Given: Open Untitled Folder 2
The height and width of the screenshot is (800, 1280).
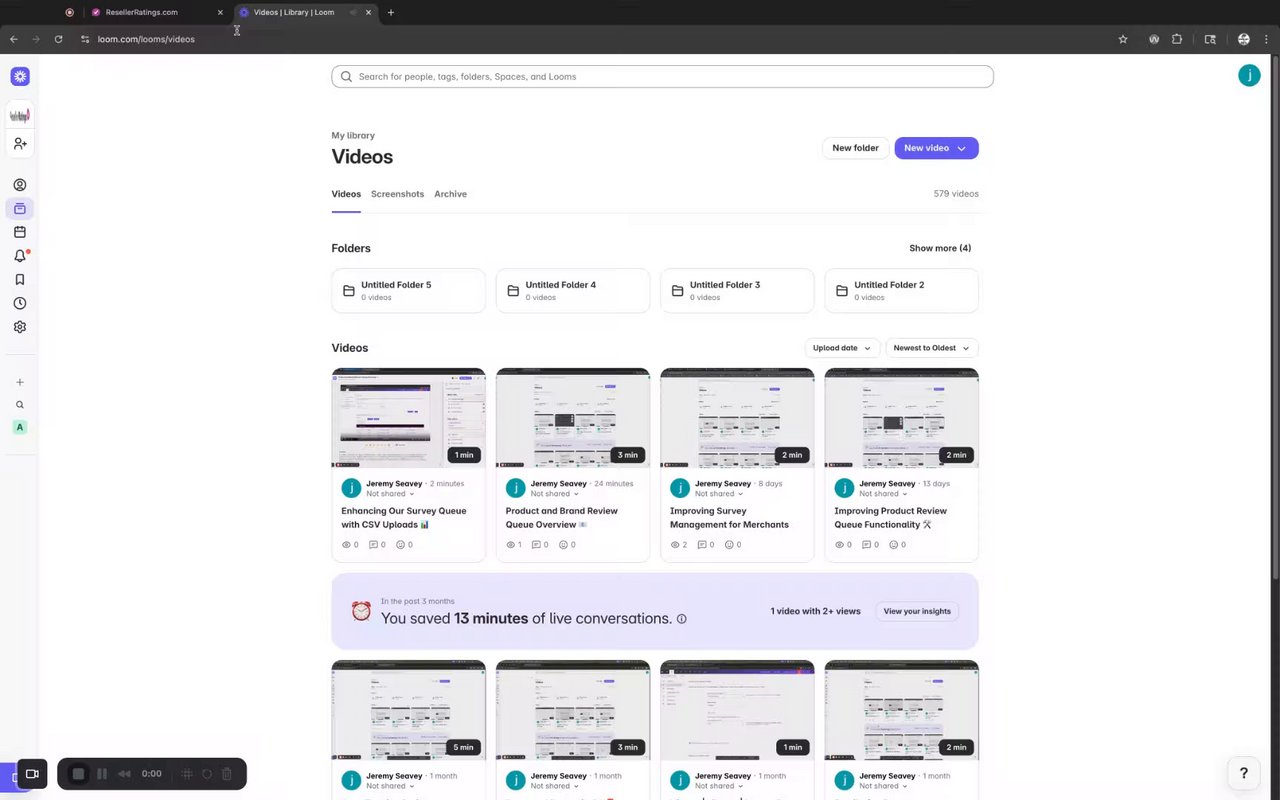Looking at the screenshot, I should (x=902, y=290).
